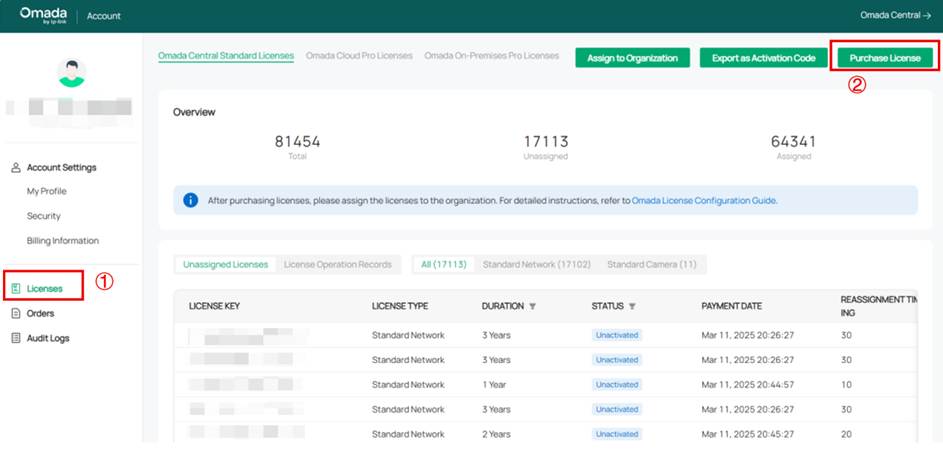Open Billing Information page
Viewport: 943px width, 455px height.
[x=63, y=240]
